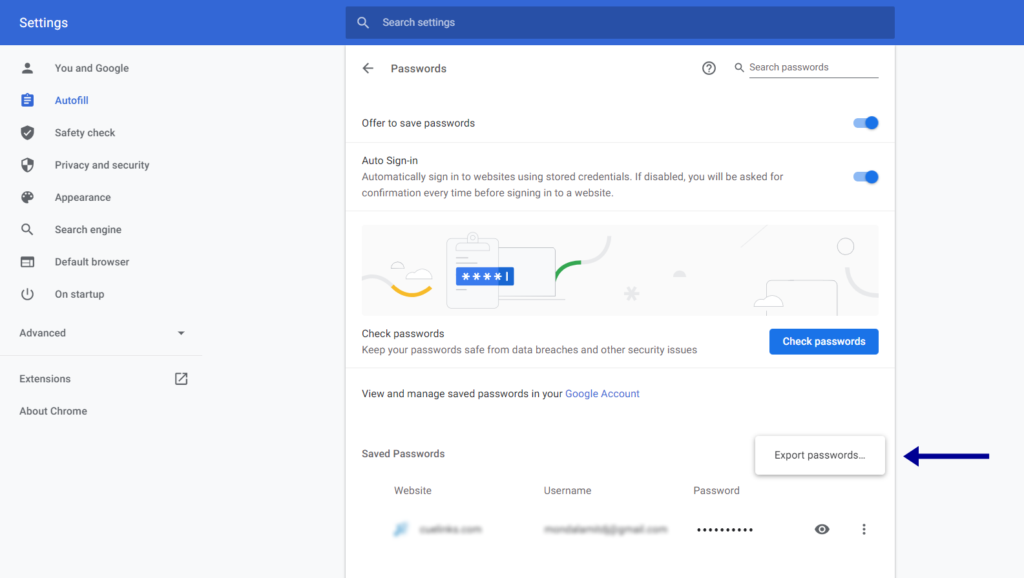1024x578 pixels.
Task: Turn off Auto Sign-in
Action: click(x=865, y=176)
